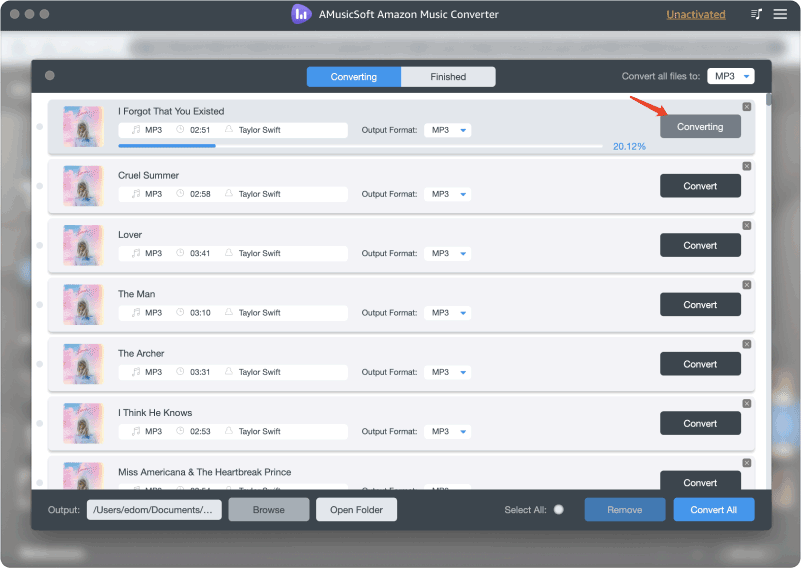This screenshot has height=568, width=801.
Task: Toggle the Select All radio button
Action: 559,509
